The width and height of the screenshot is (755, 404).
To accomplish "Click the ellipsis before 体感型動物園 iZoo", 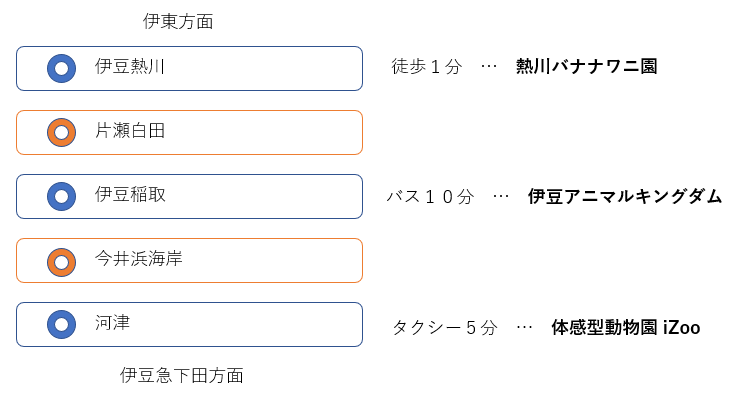I will (x=524, y=327).
